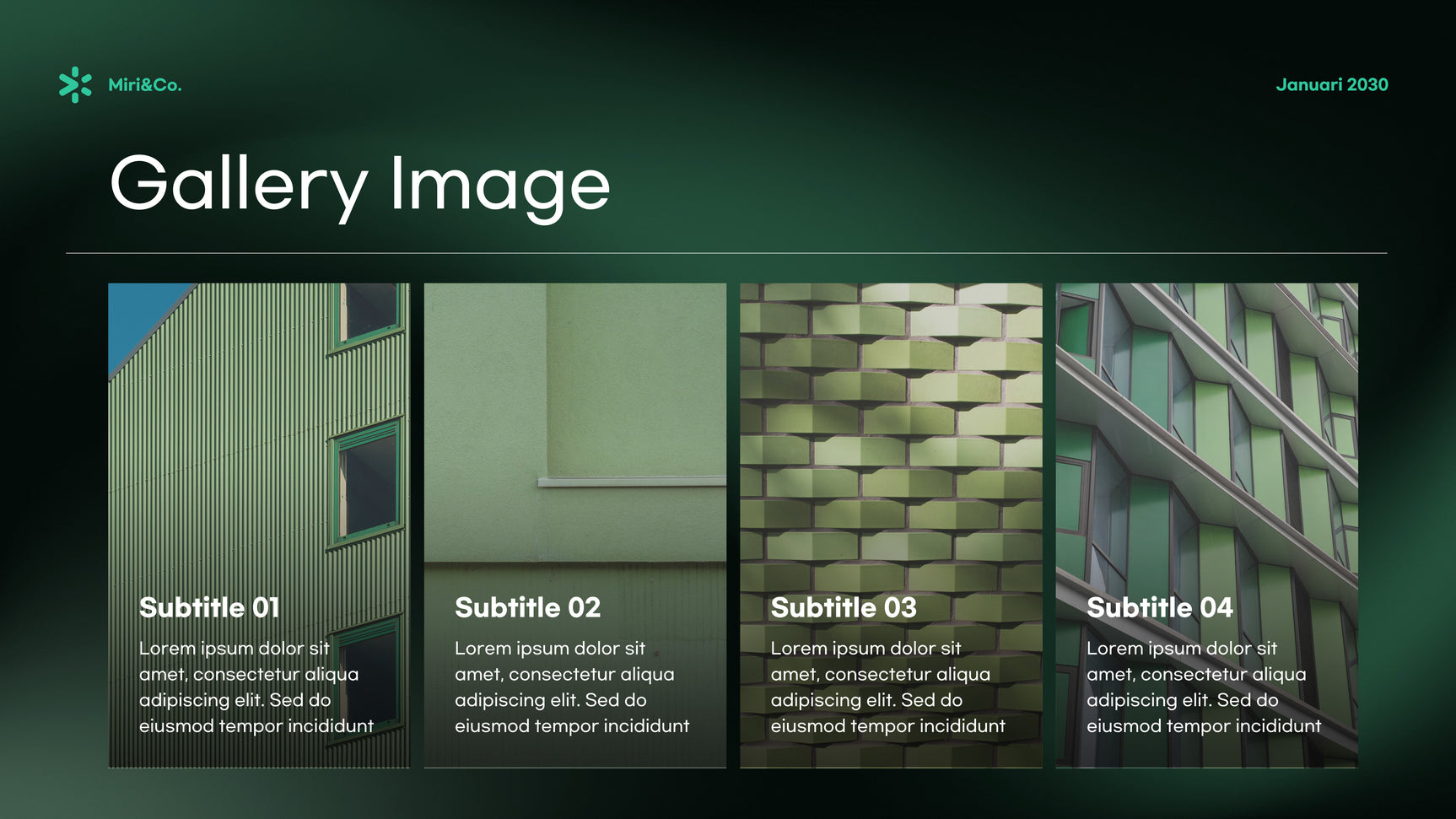Image resolution: width=1456 pixels, height=819 pixels.
Task: Open the green glass facade image
Action: coord(1207,525)
